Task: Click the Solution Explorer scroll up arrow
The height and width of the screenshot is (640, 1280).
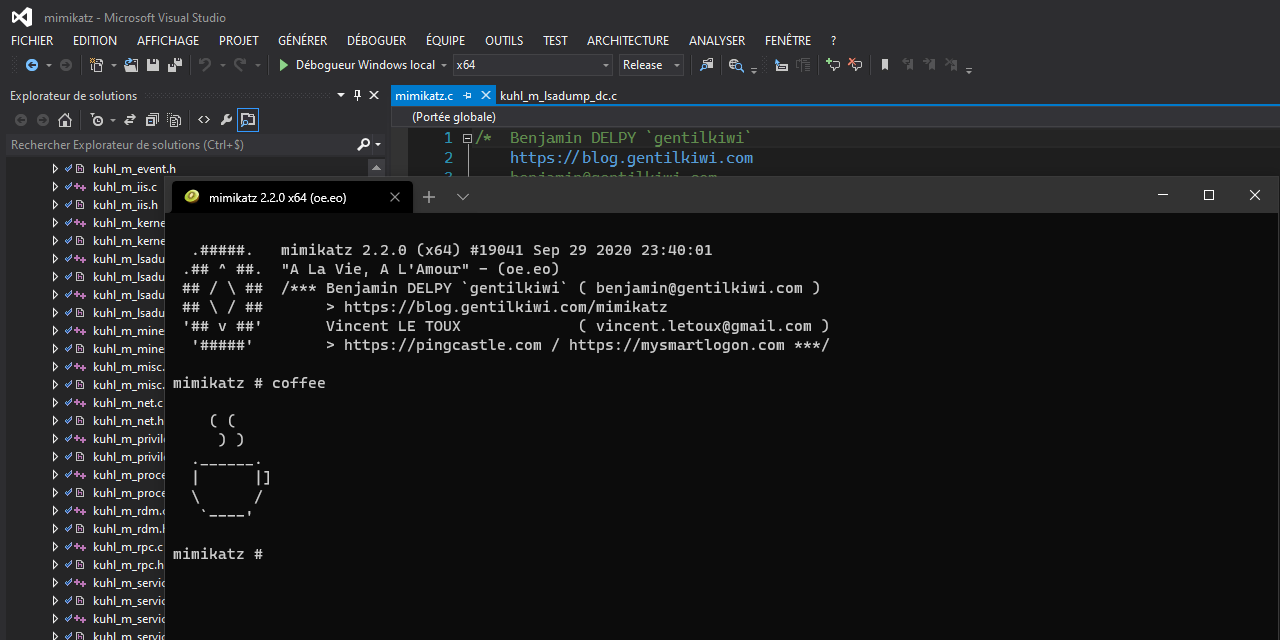Action: click(376, 168)
